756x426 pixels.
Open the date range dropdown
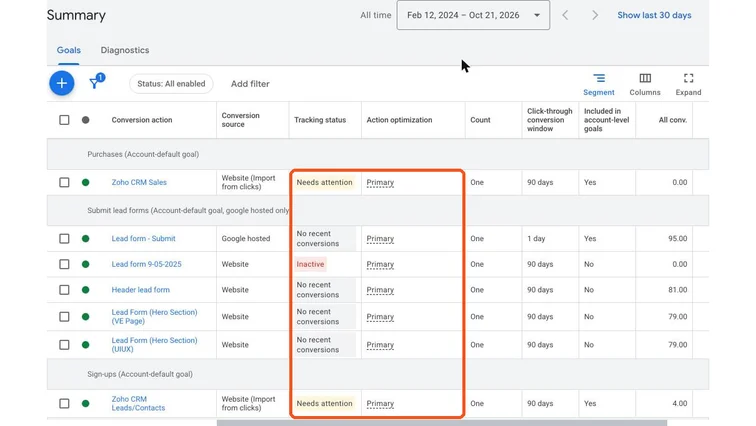[x=473, y=15]
